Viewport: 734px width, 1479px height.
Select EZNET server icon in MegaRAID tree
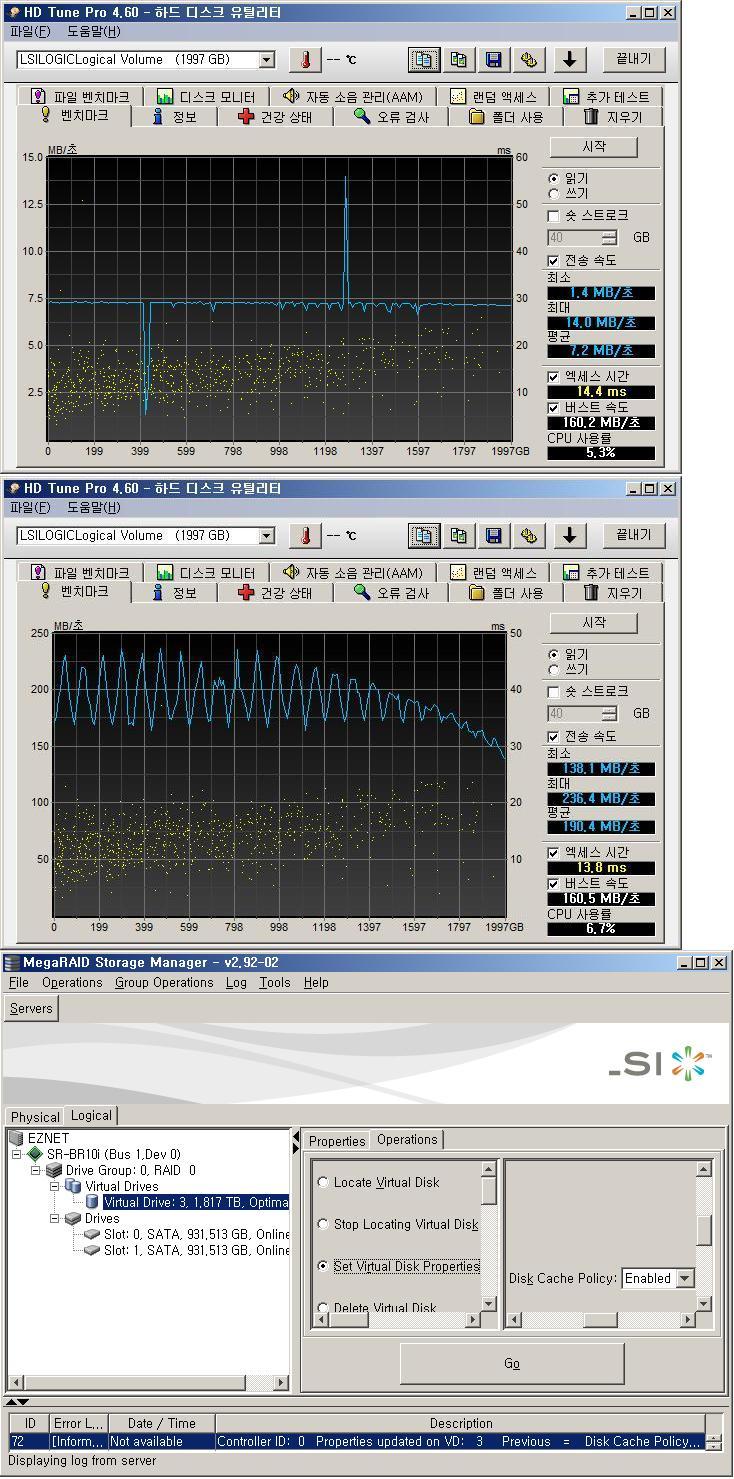tap(16, 1138)
